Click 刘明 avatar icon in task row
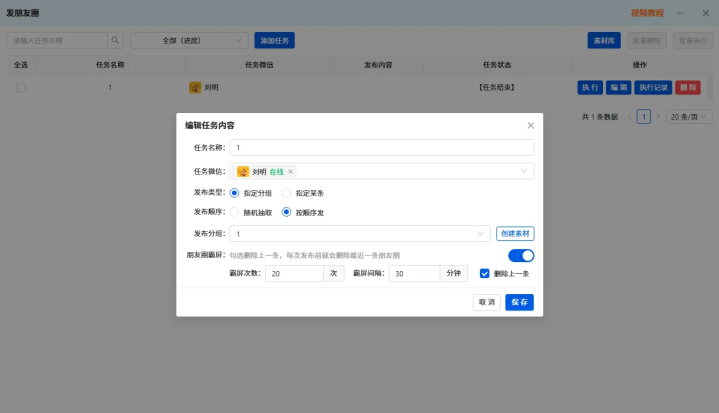This screenshot has width=719, height=413. [195, 87]
